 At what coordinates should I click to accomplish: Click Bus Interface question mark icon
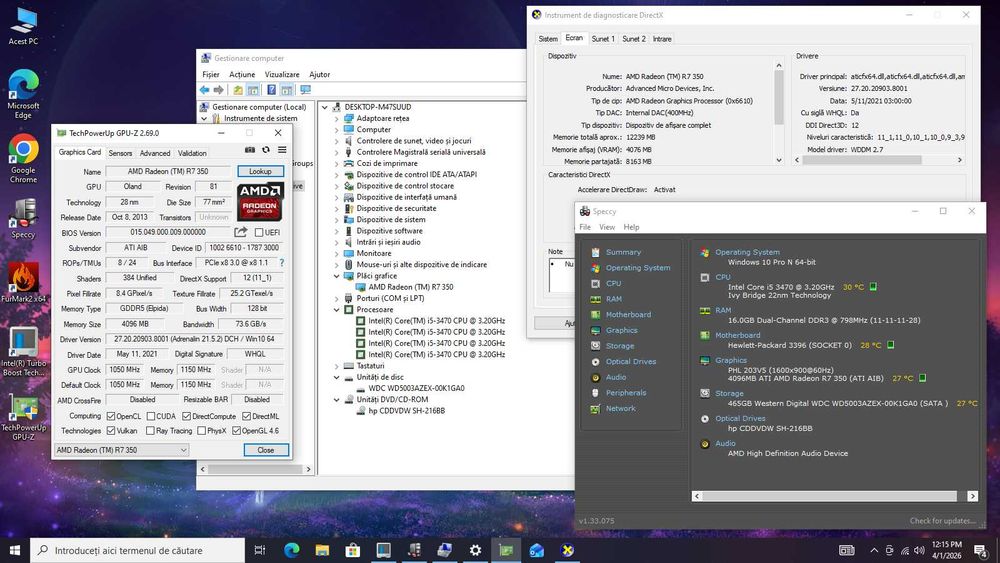pos(281,263)
